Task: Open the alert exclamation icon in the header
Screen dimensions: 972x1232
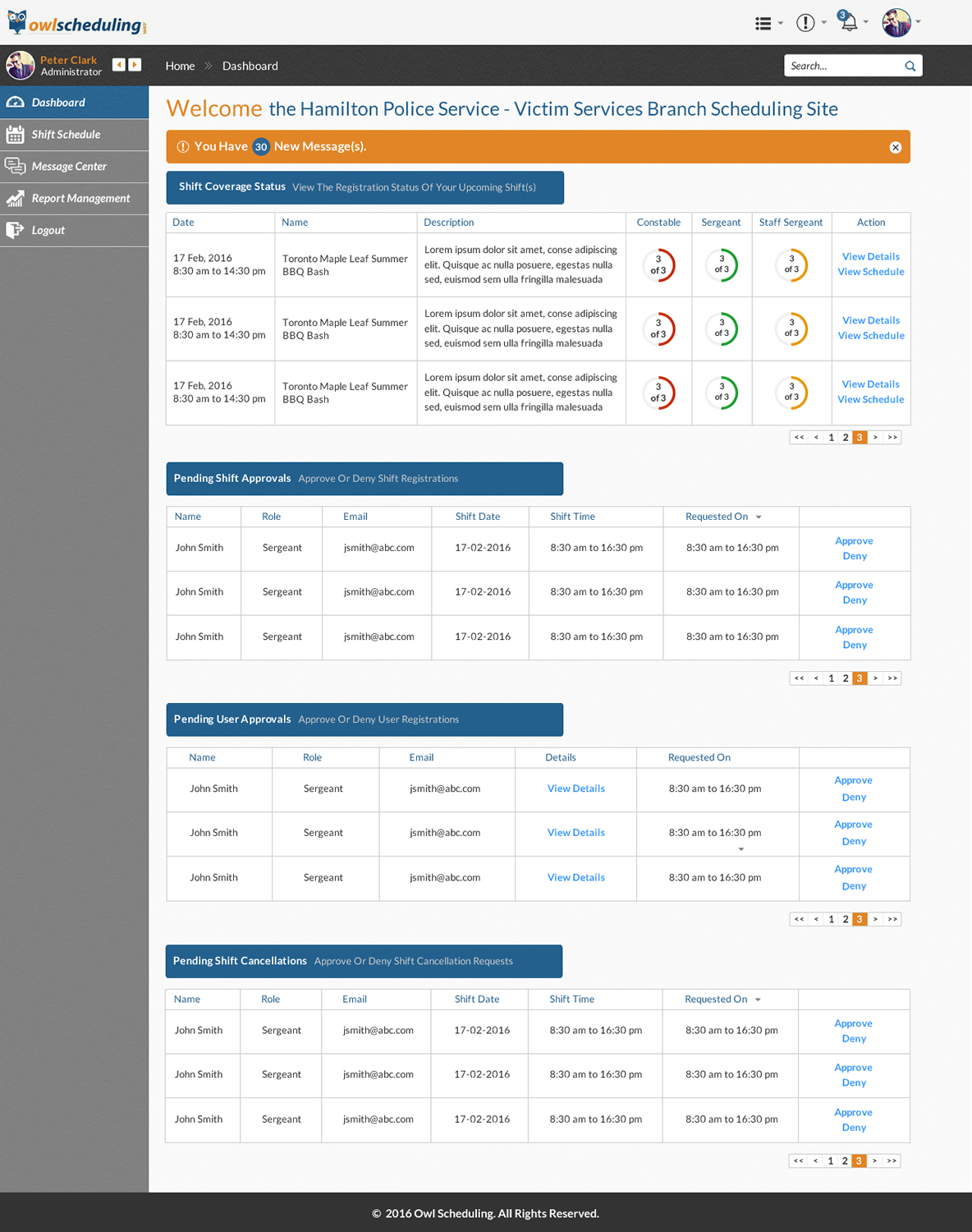Action: click(x=805, y=23)
